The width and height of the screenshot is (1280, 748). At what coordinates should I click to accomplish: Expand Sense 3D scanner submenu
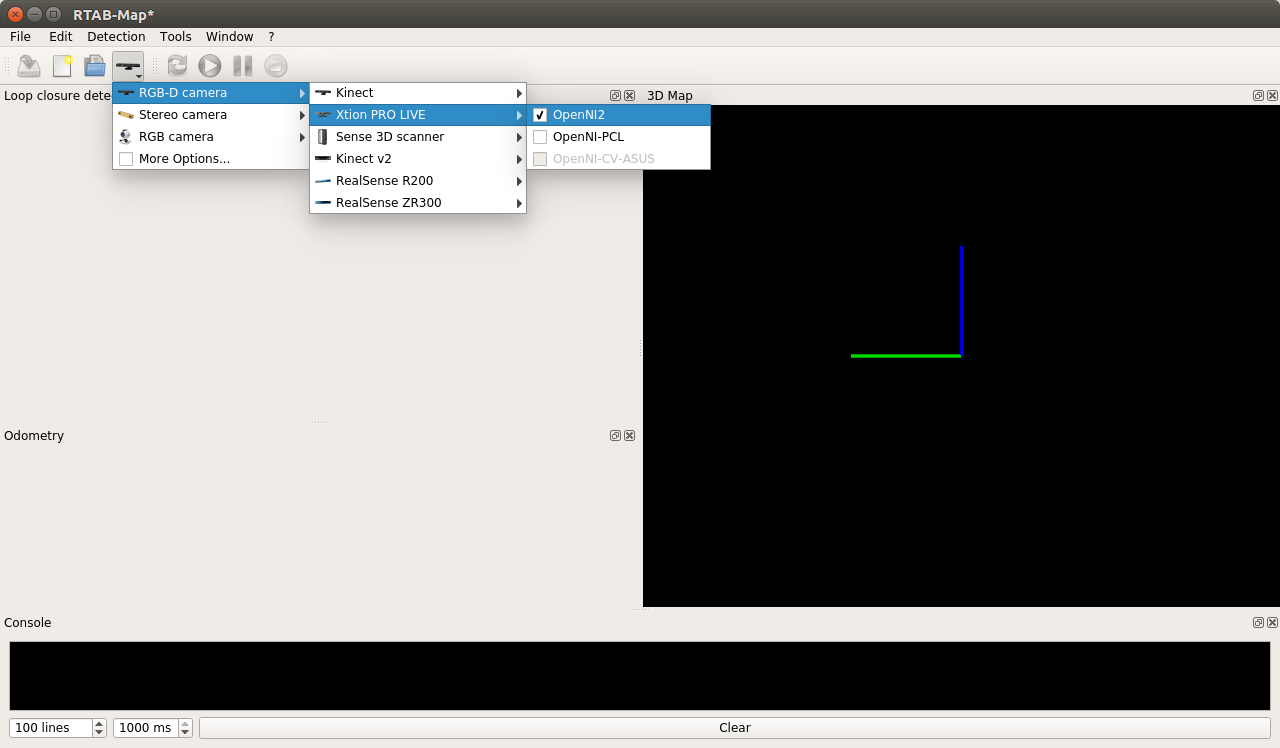pos(418,137)
